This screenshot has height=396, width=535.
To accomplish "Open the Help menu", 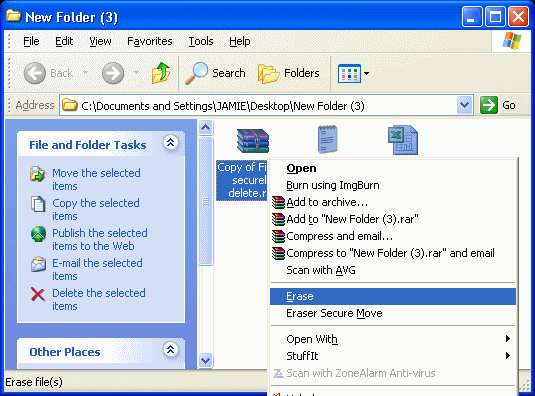I will tap(240, 42).
